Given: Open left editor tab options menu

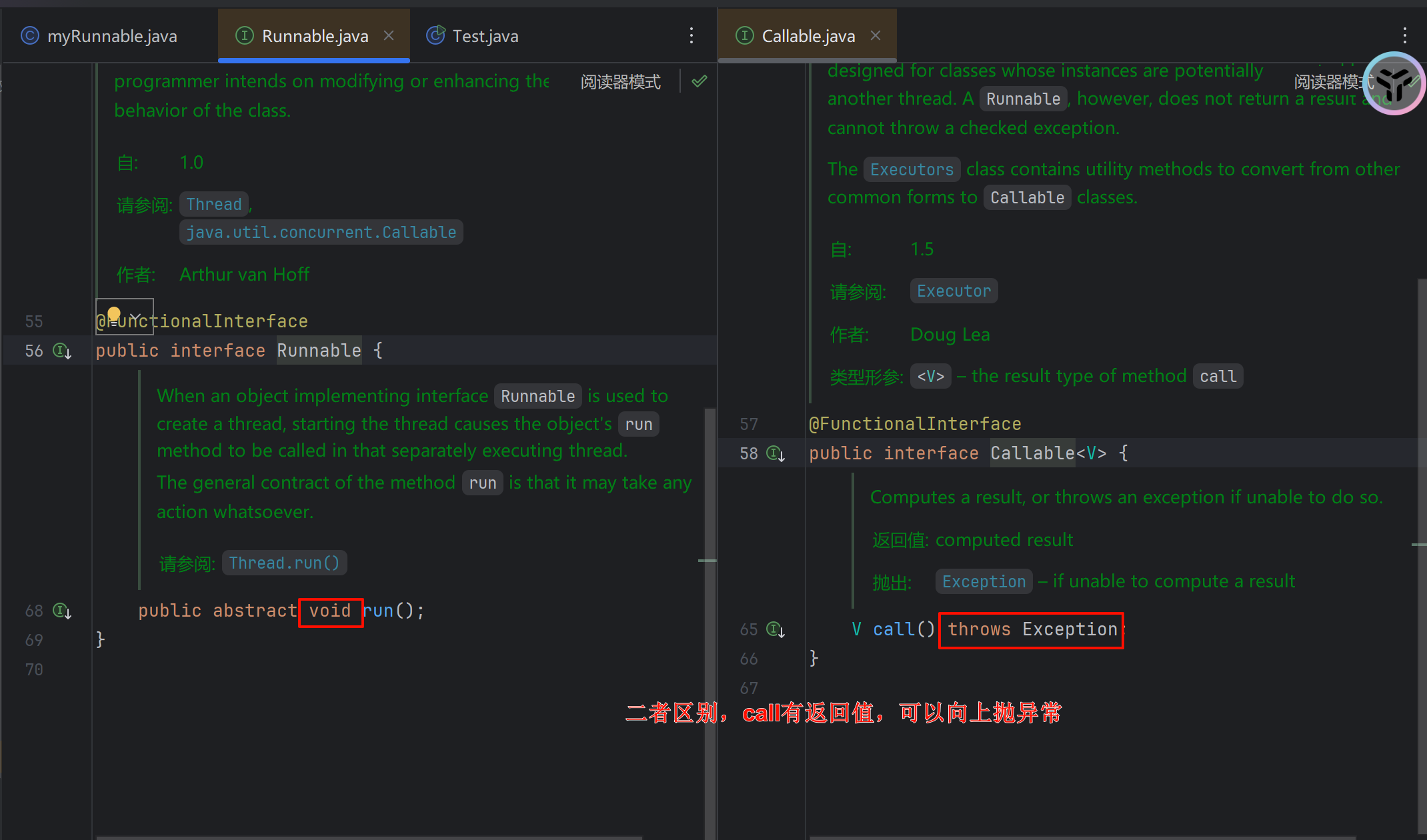Looking at the screenshot, I should 691,35.
